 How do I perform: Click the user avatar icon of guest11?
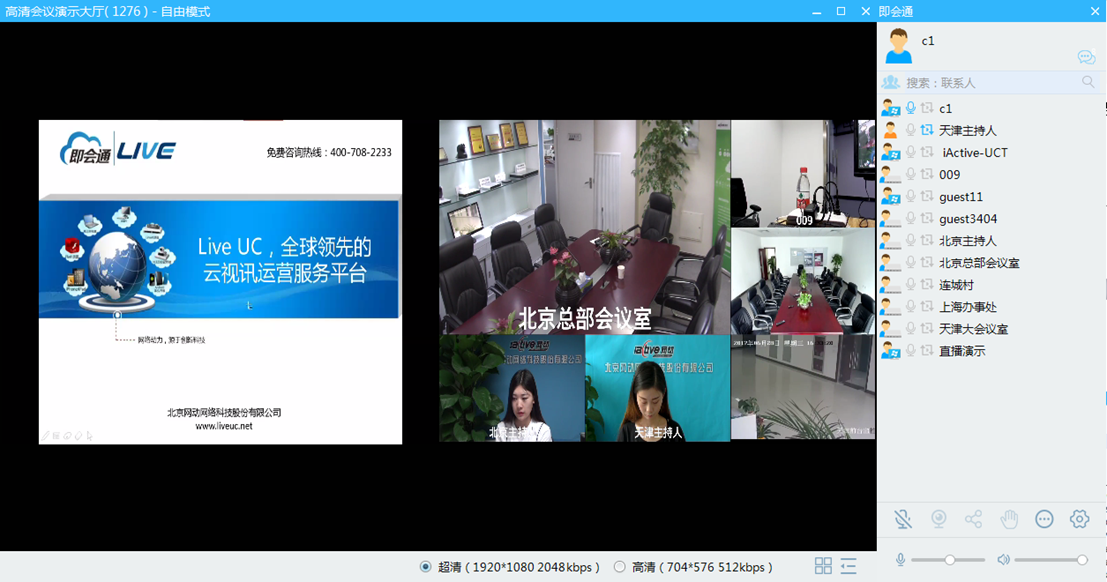tap(891, 196)
